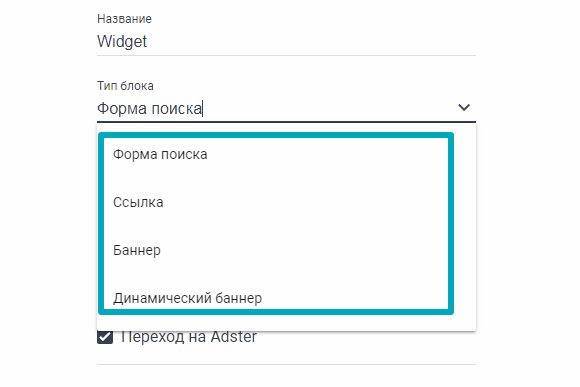
Task: Set block type to Ссылка
Action: point(276,202)
